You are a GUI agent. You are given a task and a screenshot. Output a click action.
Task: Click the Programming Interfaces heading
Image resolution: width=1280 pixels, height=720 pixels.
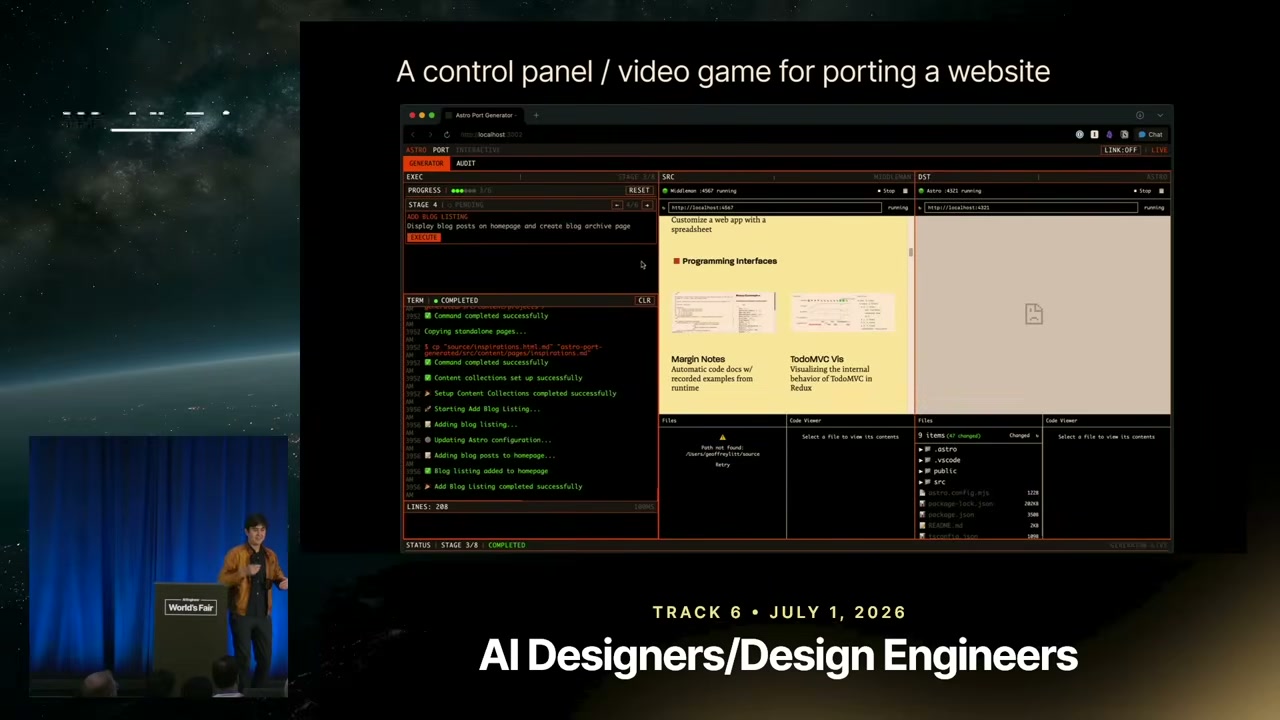point(729,261)
